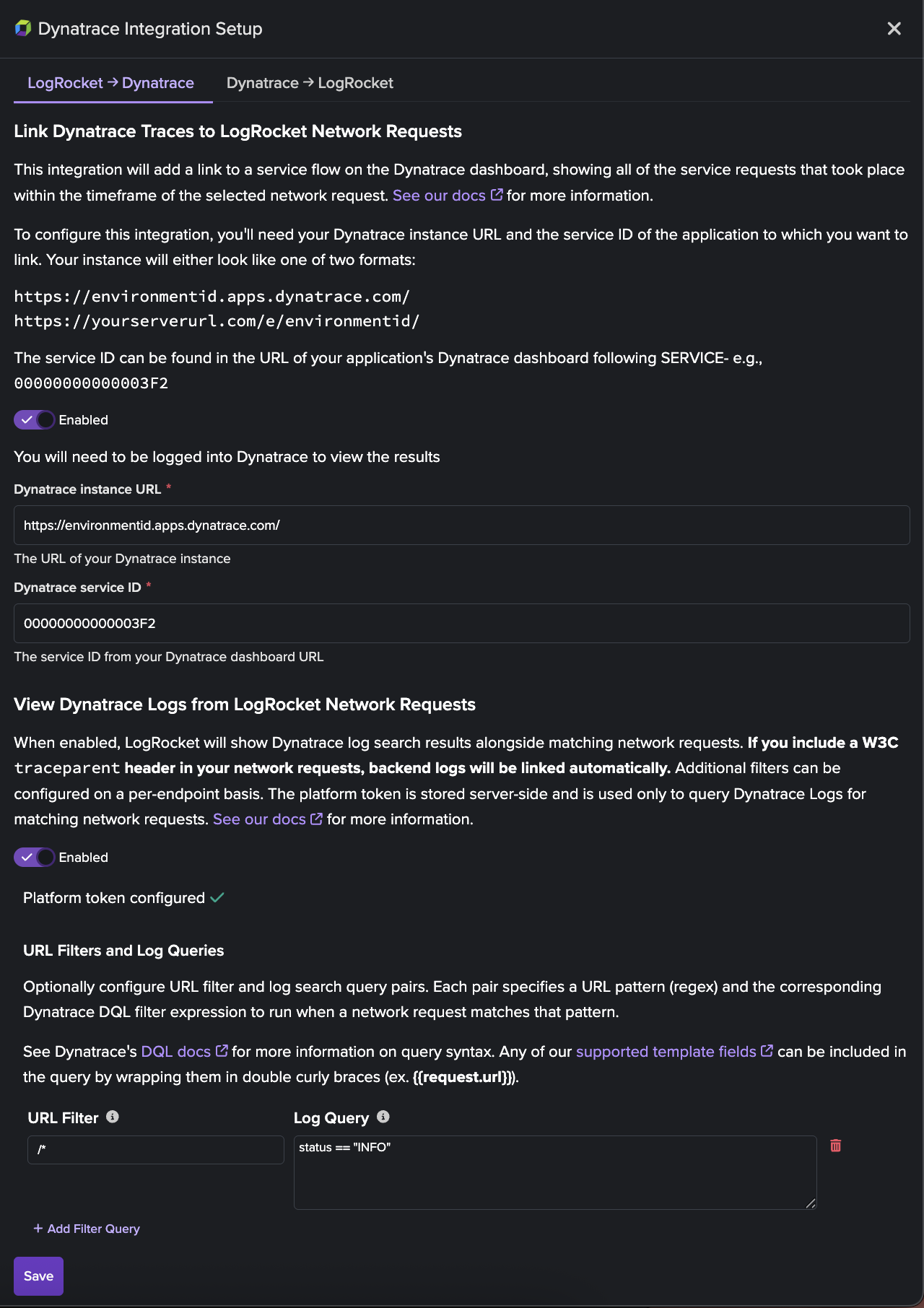Select the LogRocket → Dynatrace tab
924x1308 pixels.
coord(110,83)
